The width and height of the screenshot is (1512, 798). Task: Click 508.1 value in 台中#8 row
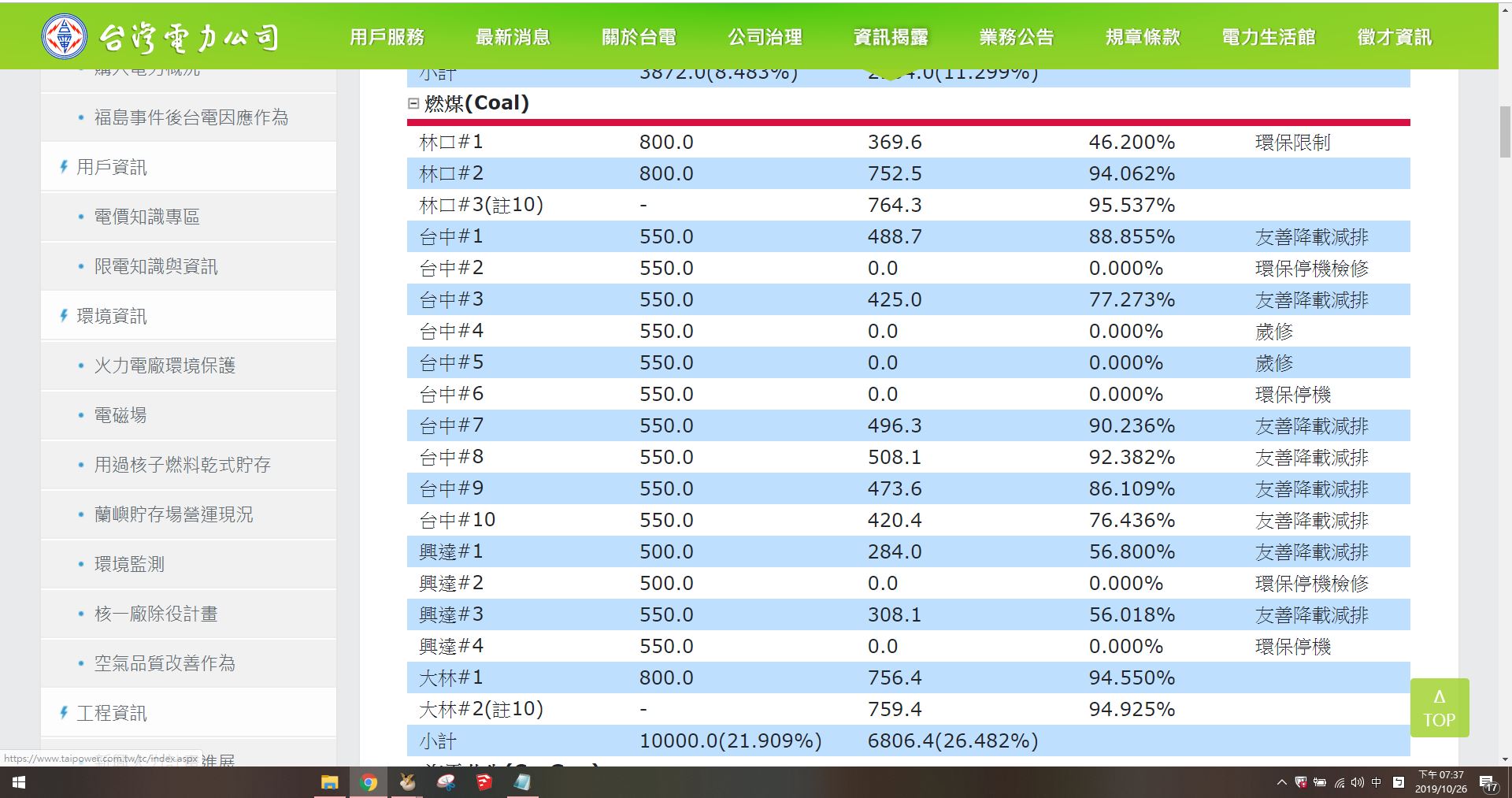pos(895,457)
